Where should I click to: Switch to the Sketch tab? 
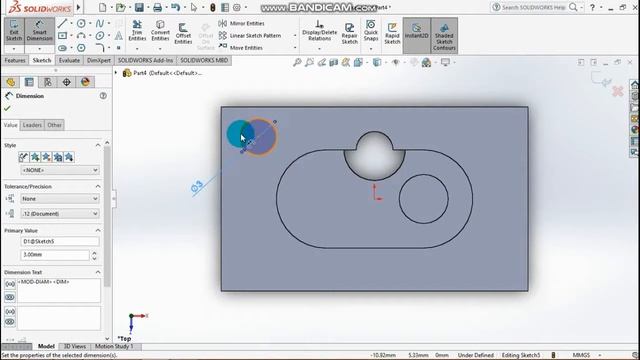[x=42, y=60]
